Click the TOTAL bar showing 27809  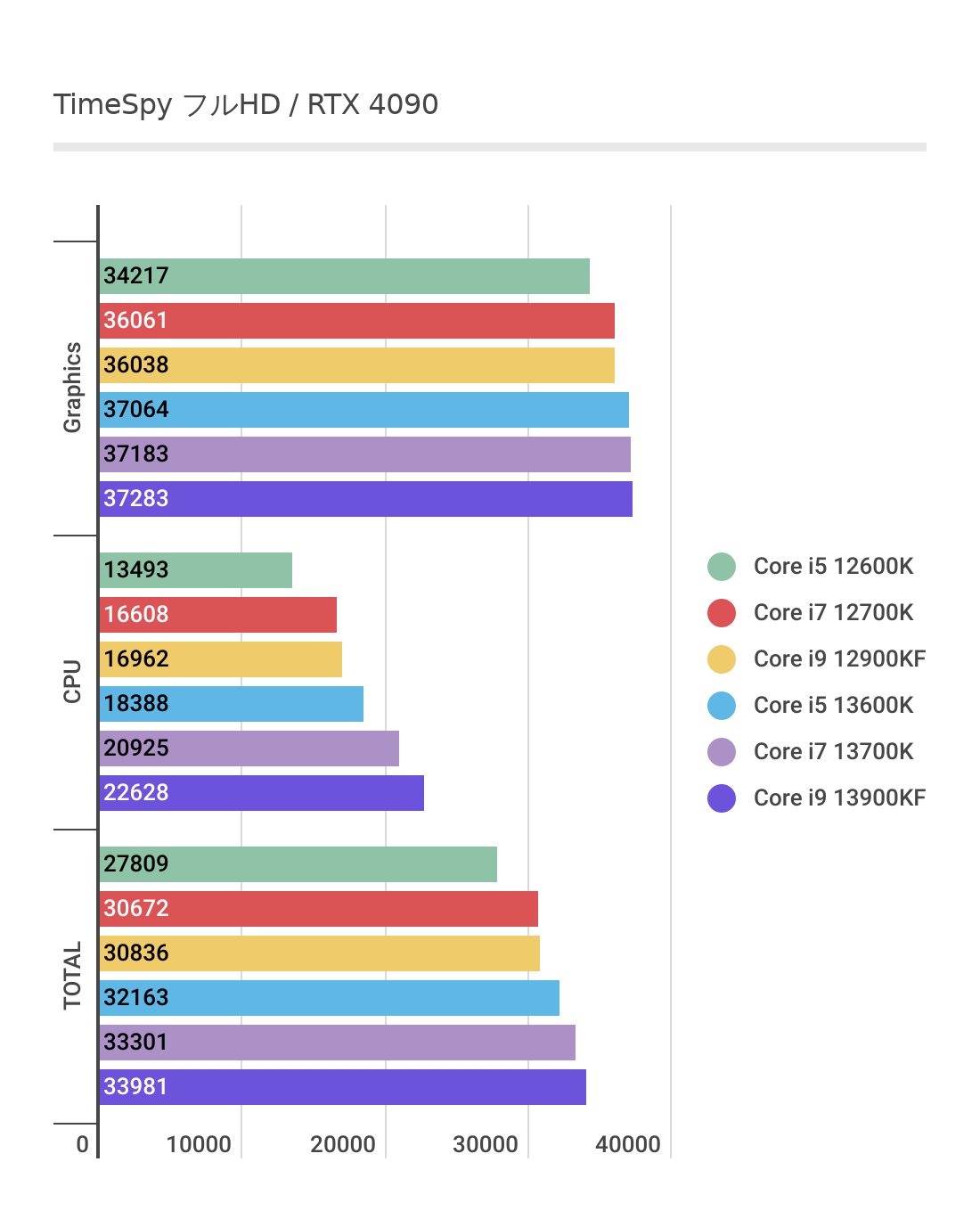tap(298, 864)
